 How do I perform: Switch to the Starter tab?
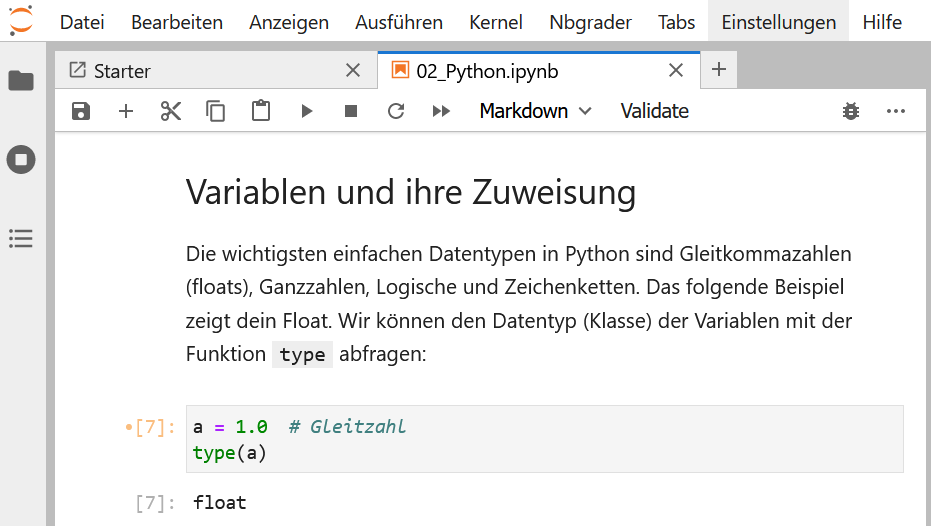coord(122,71)
